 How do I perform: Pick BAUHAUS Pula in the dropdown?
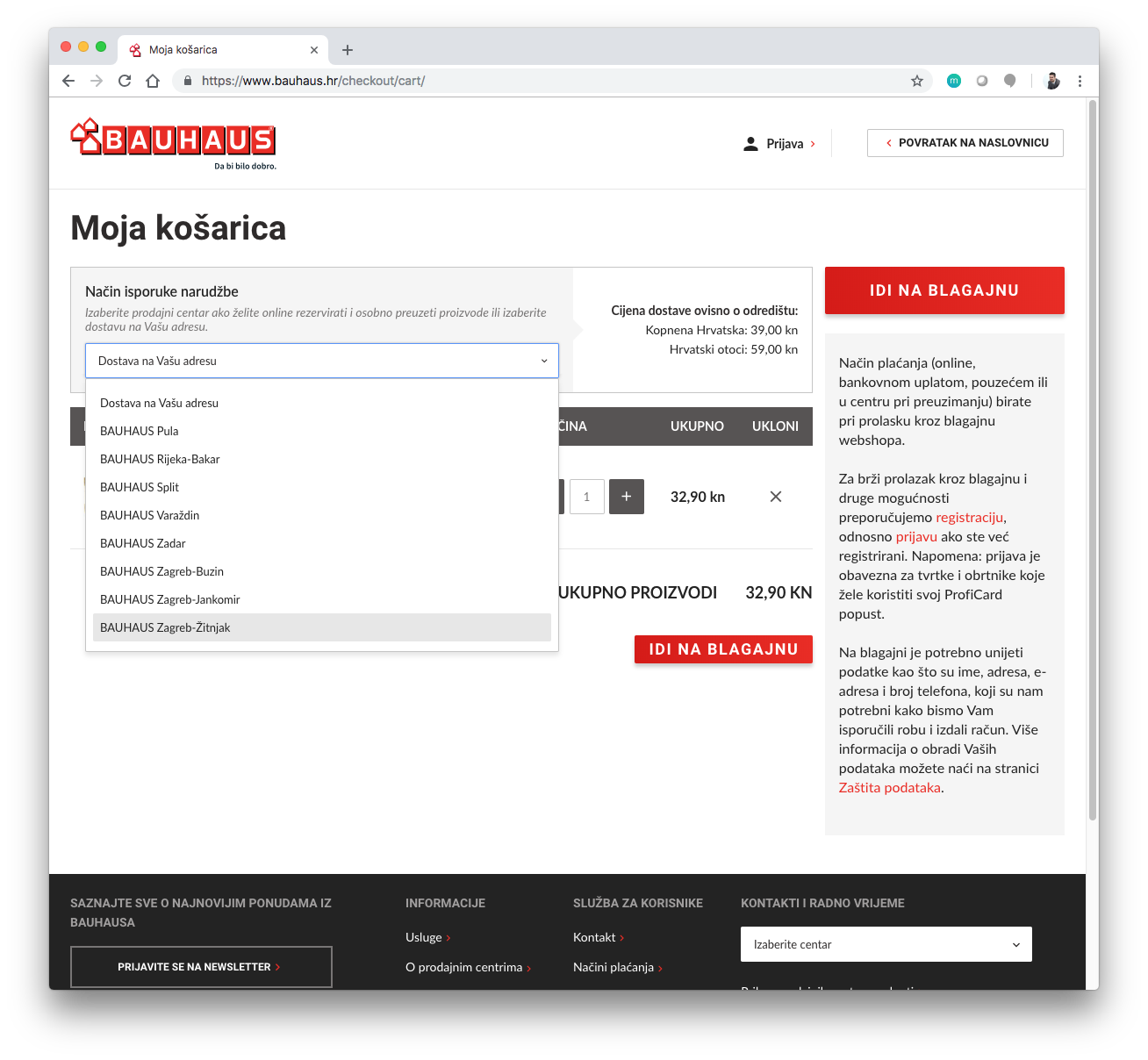click(140, 431)
